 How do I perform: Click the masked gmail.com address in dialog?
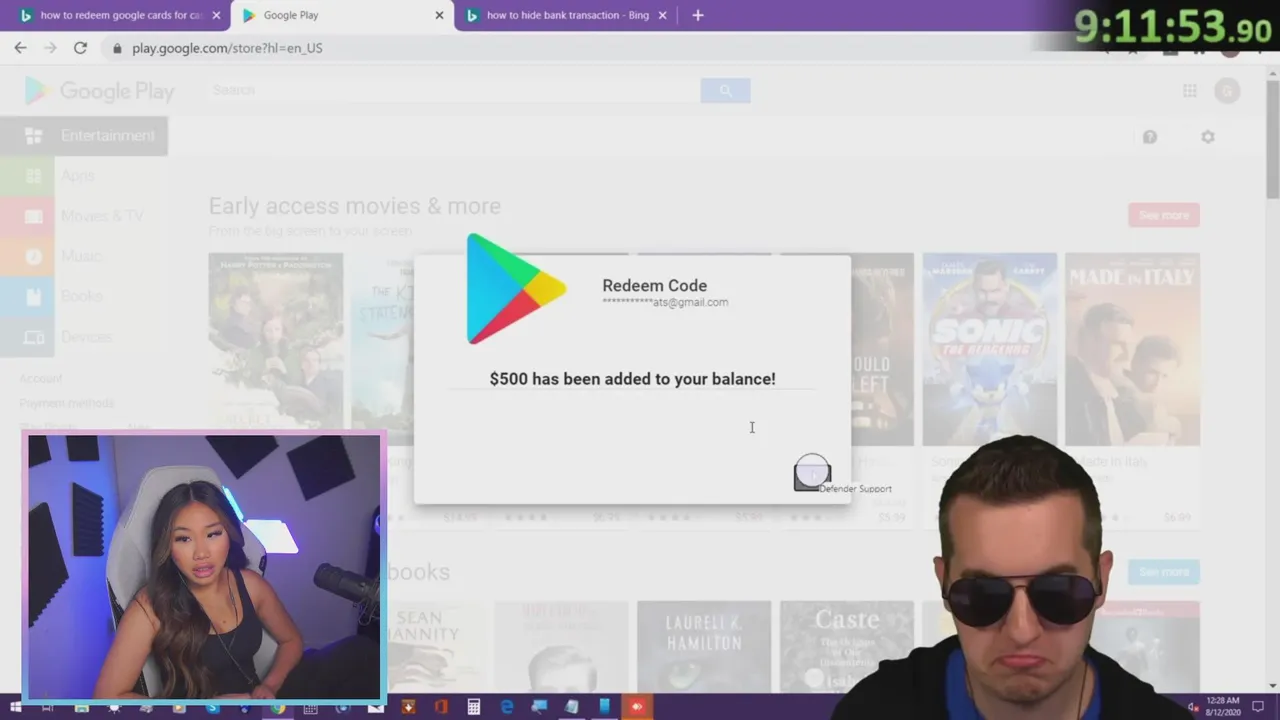pos(665,302)
